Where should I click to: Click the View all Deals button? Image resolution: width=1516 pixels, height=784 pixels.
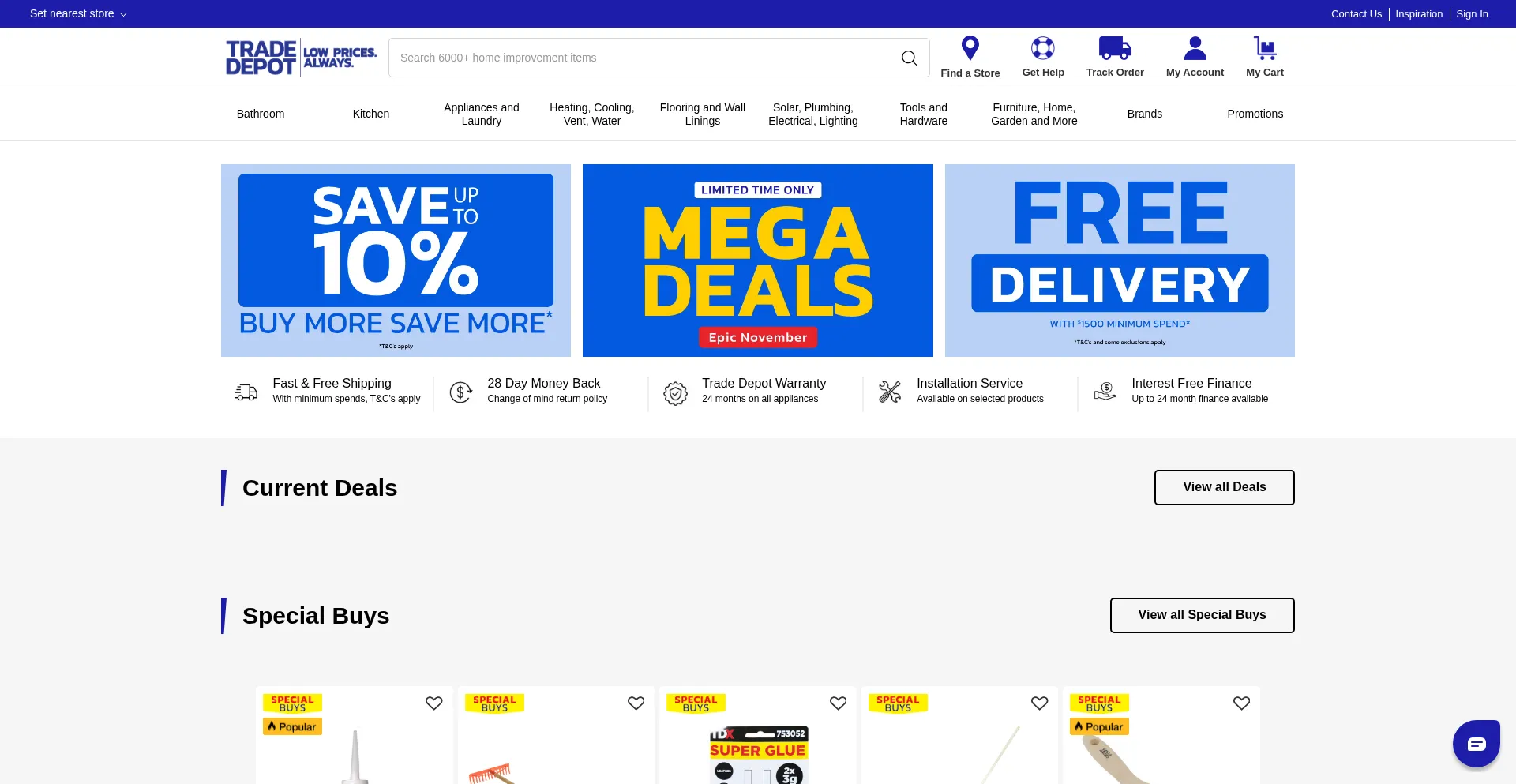pyautogui.click(x=1225, y=487)
